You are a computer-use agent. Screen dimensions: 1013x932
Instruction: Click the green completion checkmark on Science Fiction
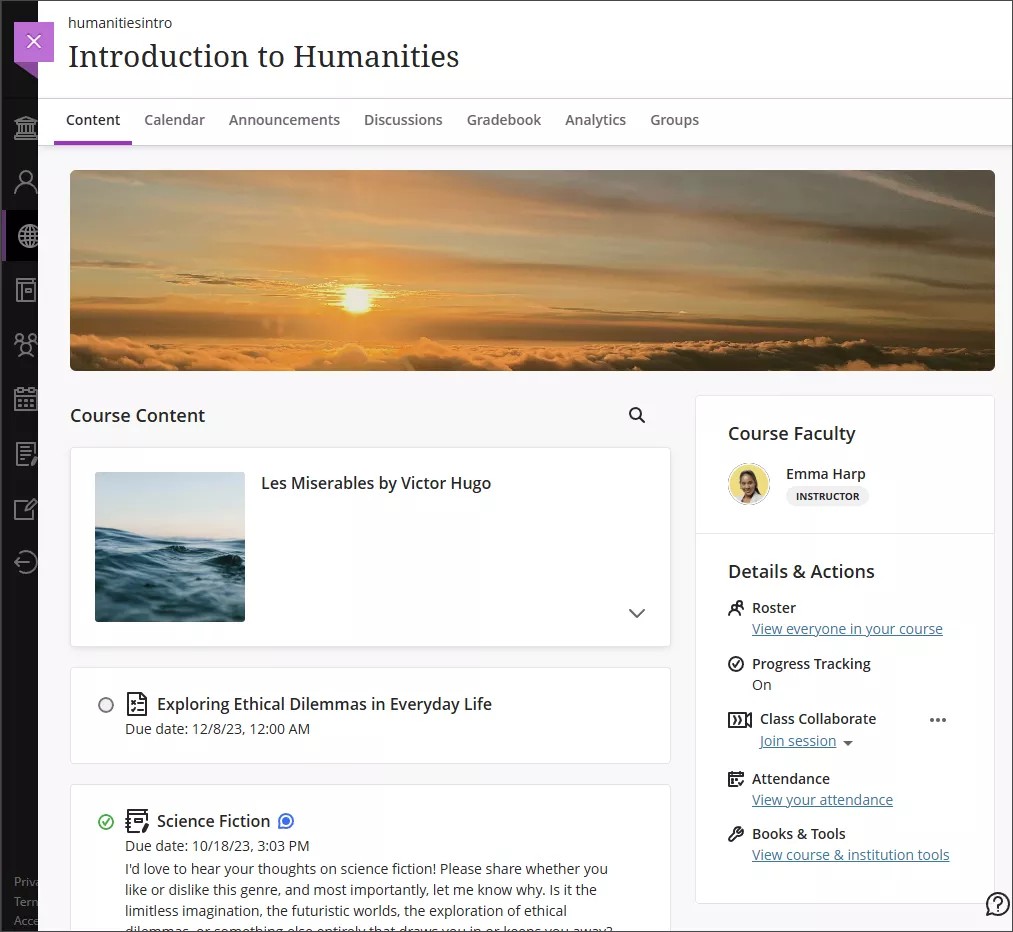(106, 822)
